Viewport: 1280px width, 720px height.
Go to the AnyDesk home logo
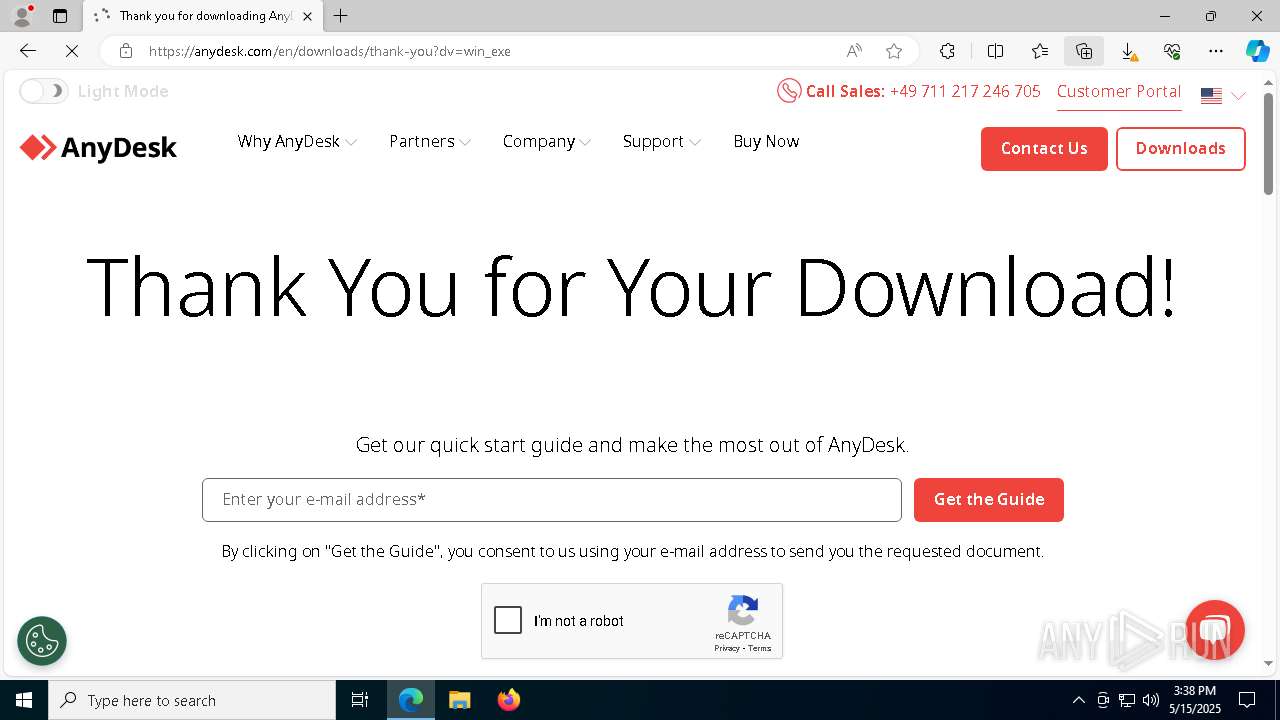[x=98, y=148]
